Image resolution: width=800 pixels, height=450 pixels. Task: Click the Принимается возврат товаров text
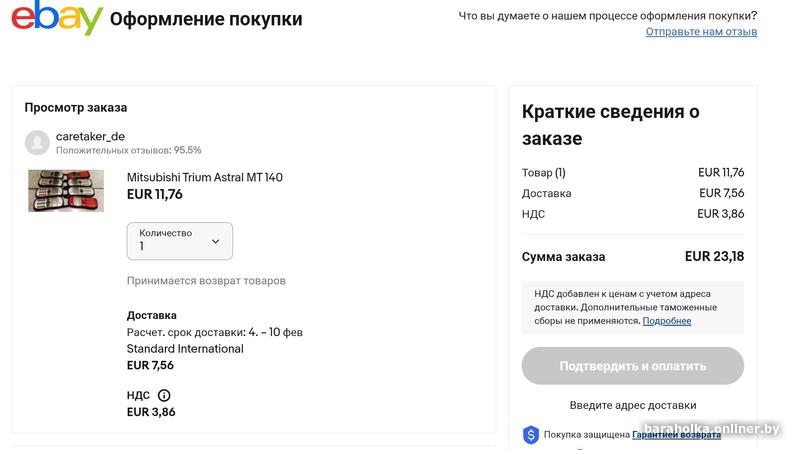click(206, 281)
